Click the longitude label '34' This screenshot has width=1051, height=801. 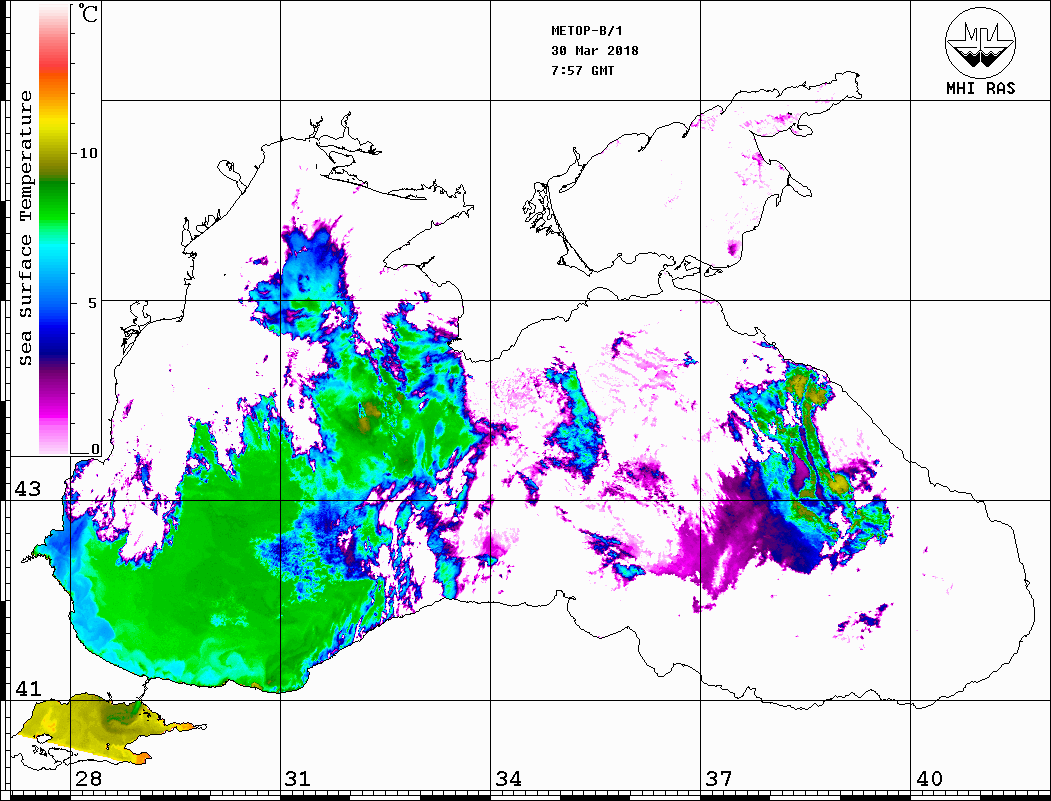(x=508, y=779)
